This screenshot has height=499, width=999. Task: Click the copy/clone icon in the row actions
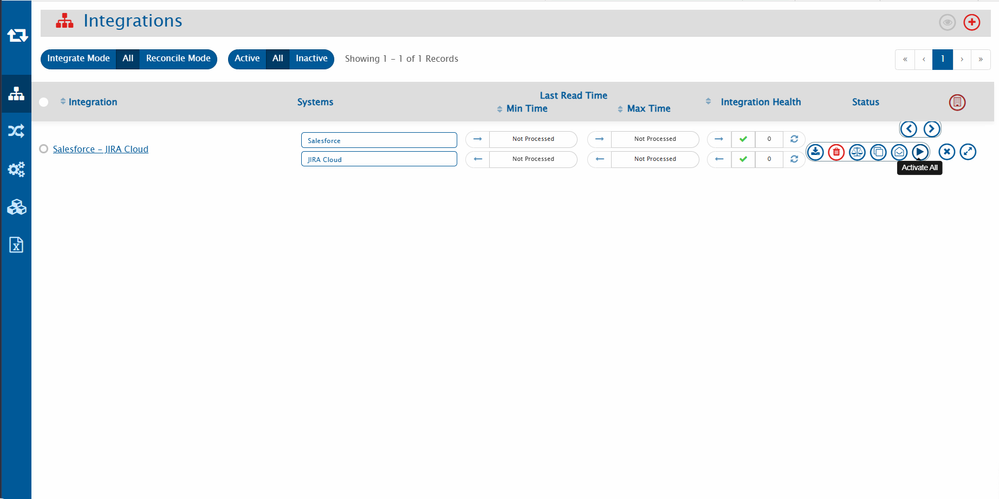click(878, 152)
